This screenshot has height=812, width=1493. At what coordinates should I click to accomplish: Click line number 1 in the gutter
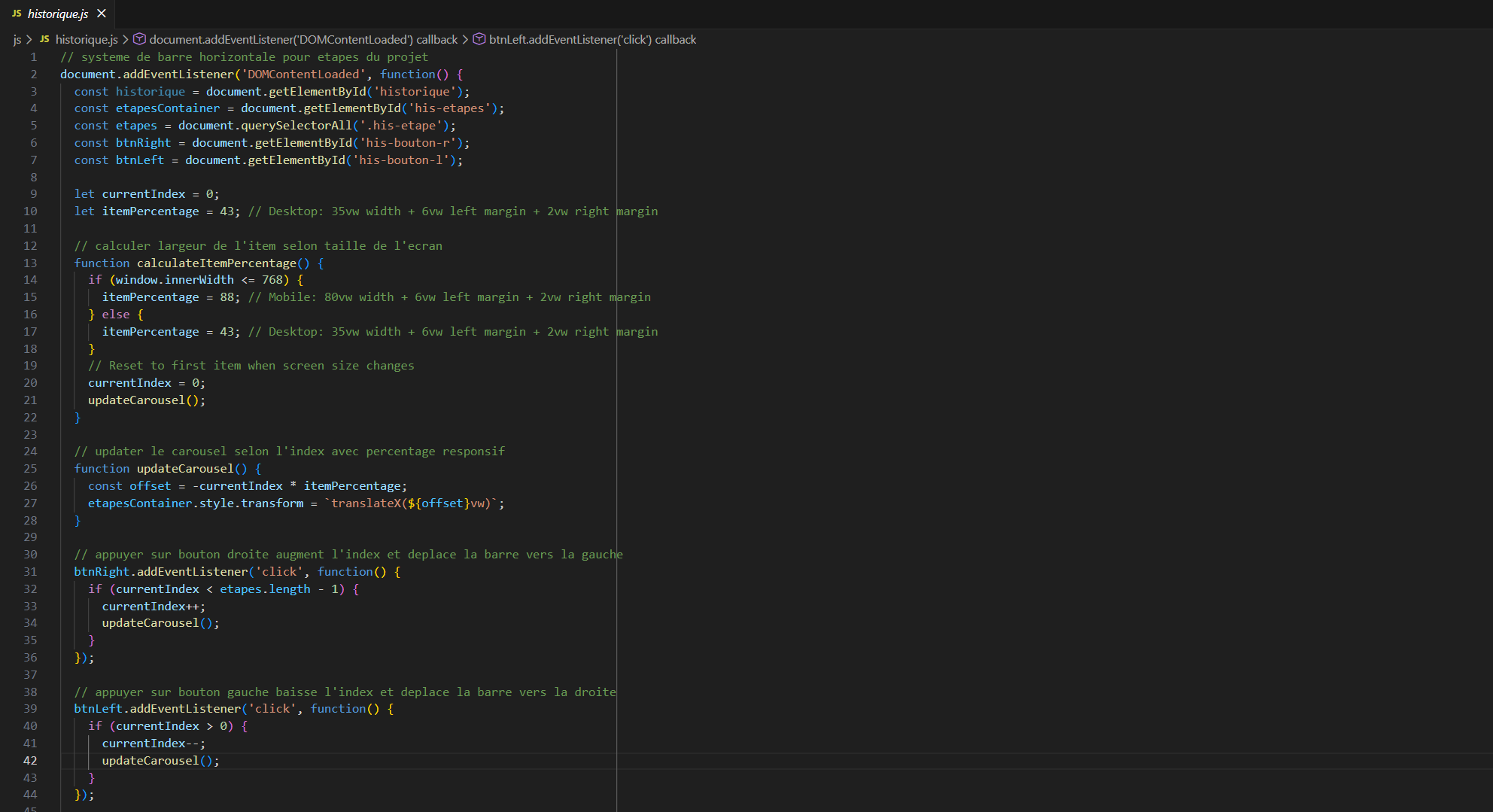33,56
